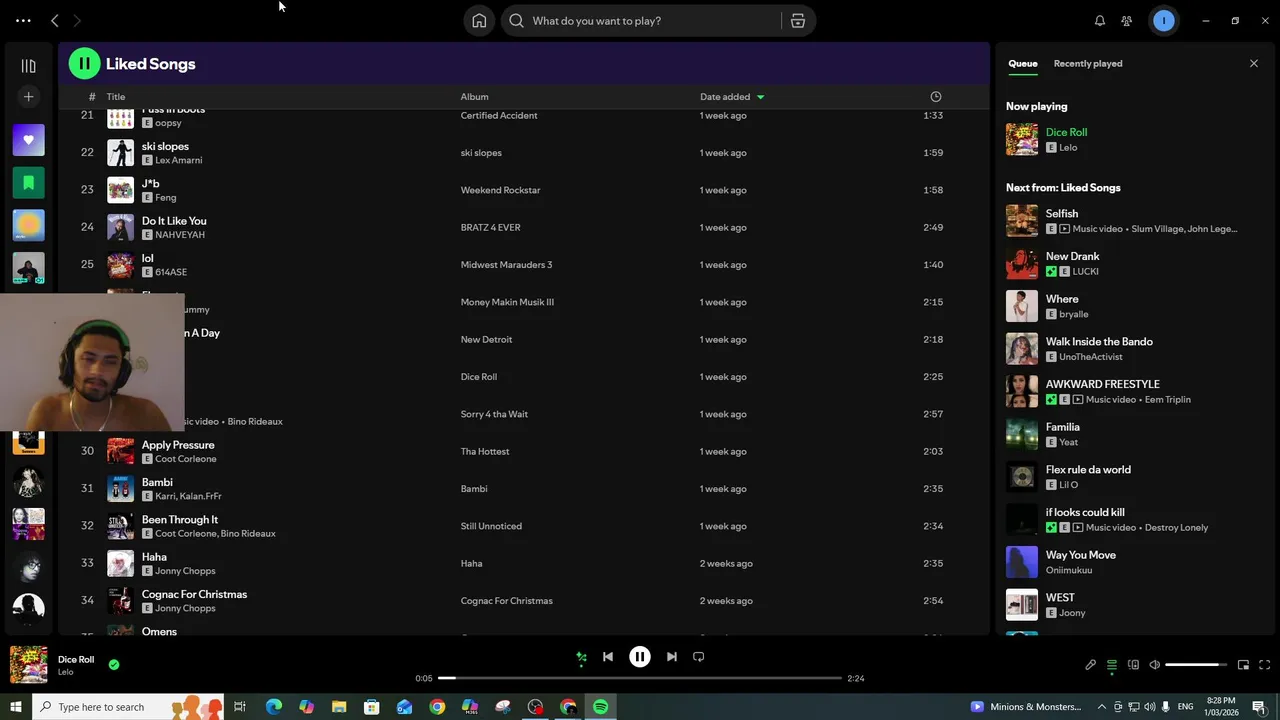Open artist Jonny Chopps on the Haha row
This screenshot has height=720, width=1280.
[x=185, y=571]
